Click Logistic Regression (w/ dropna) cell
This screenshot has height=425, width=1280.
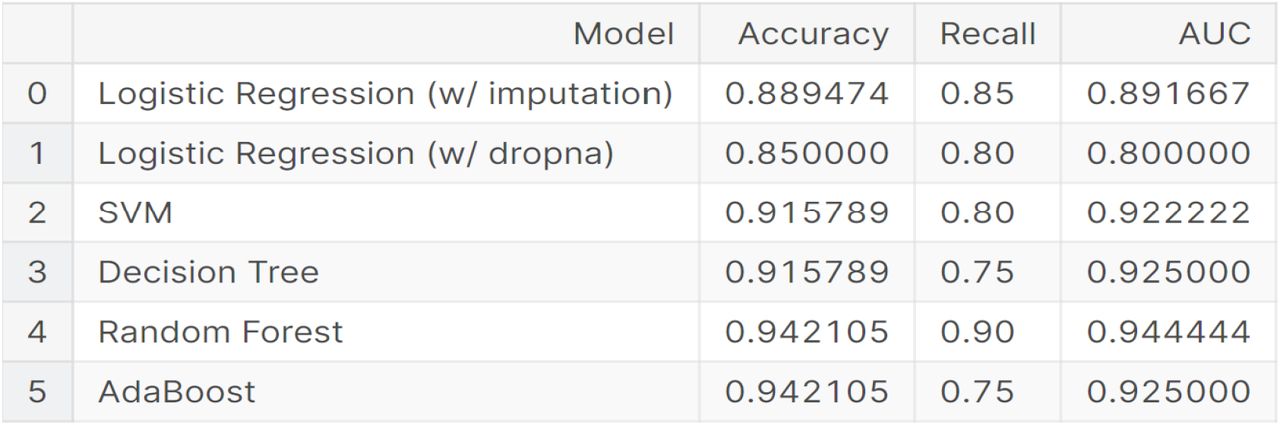[x=356, y=153]
